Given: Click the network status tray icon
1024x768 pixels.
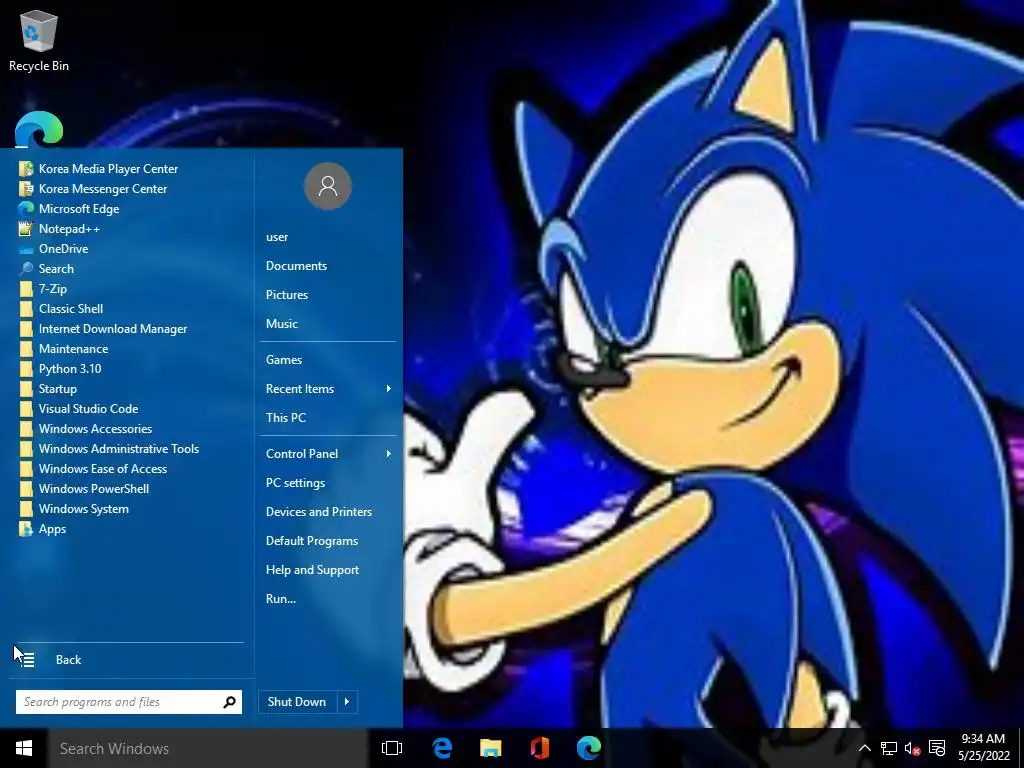Looking at the screenshot, I should pyautogui.click(x=888, y=748).
